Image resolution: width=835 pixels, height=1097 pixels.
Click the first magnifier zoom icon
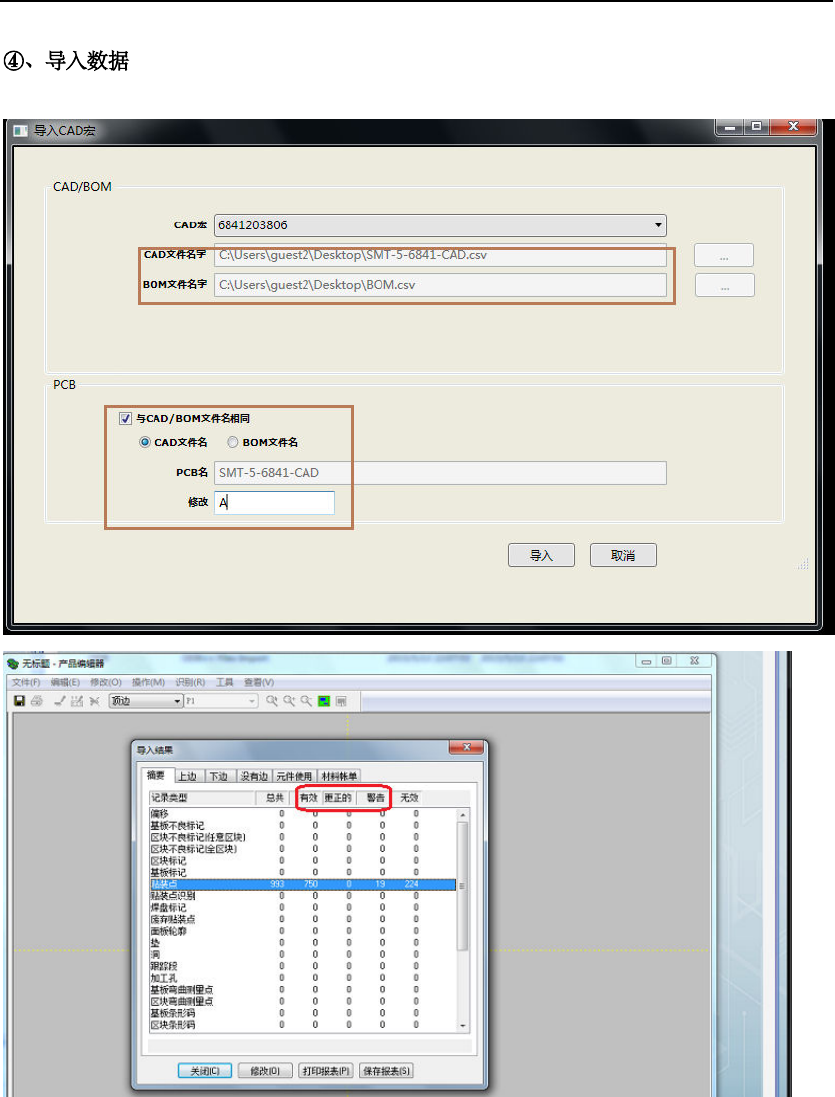(x=272, y=701)
